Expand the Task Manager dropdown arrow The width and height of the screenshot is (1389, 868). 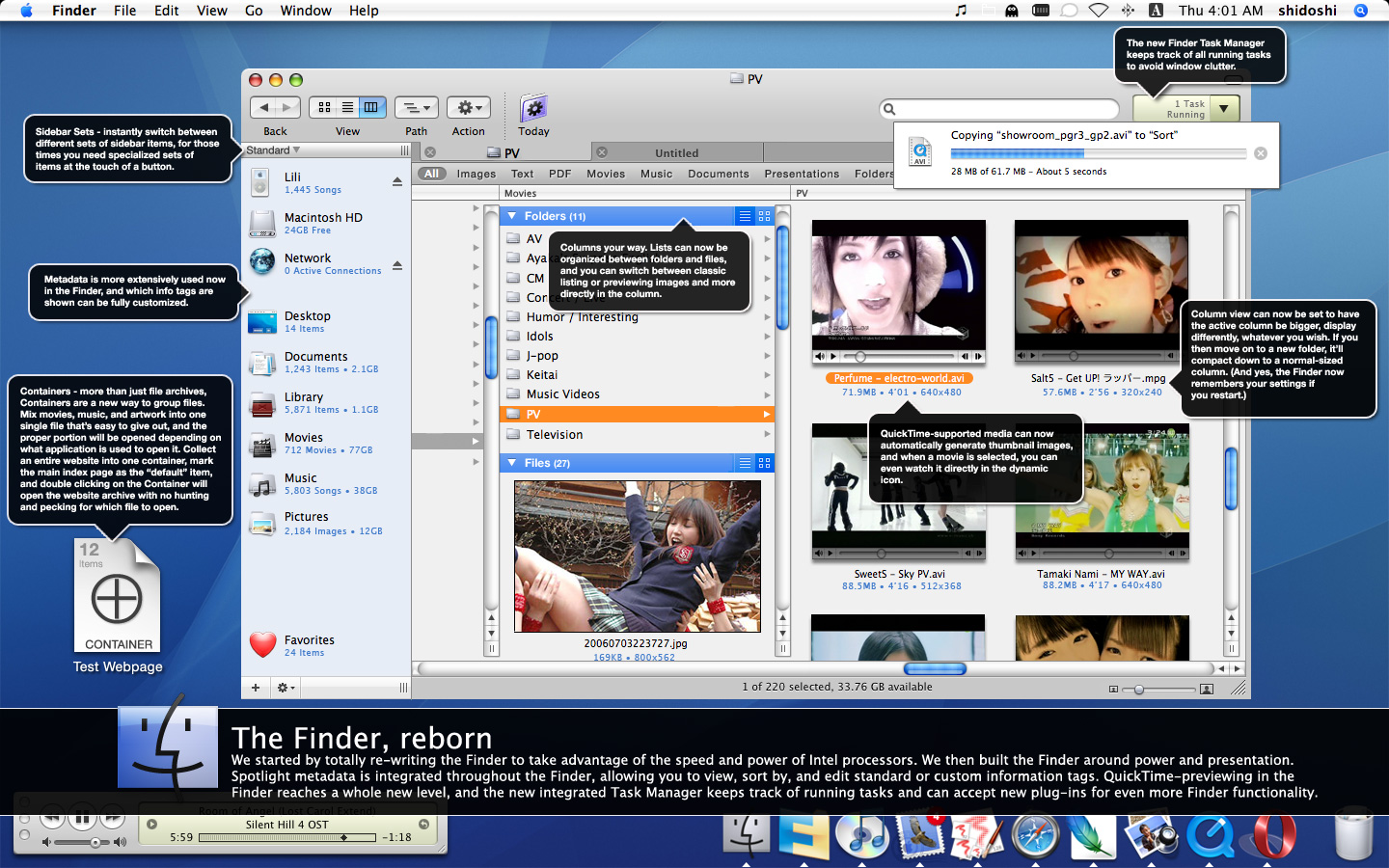point(1223,108)
